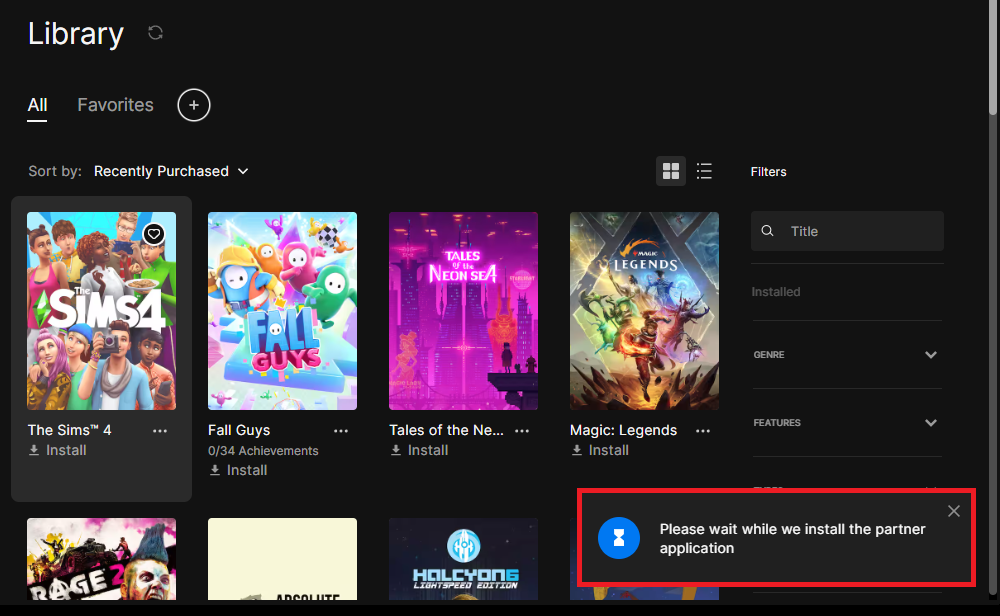Click the download icon next to Magic: Legends Install

578,450
